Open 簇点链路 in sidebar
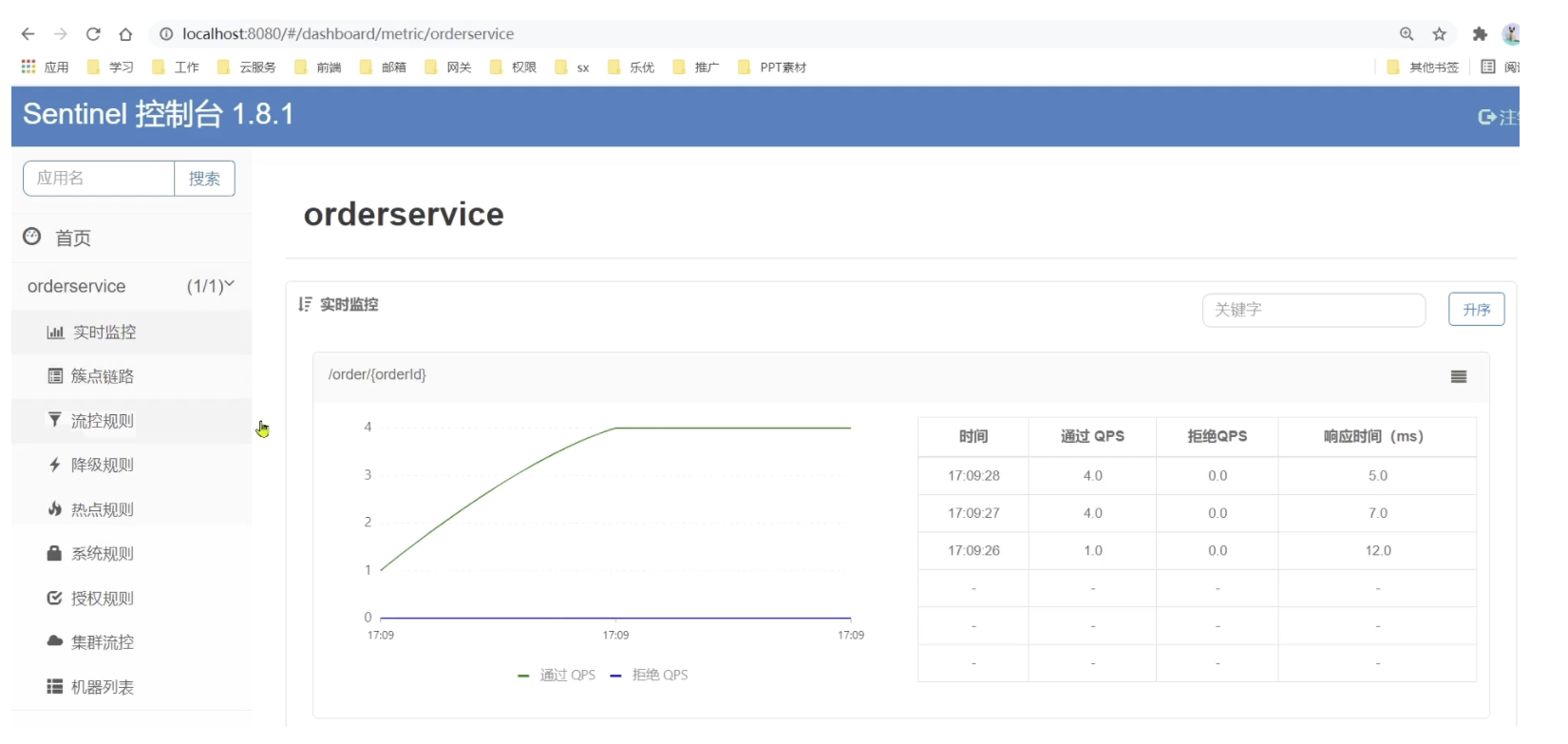 click(131, 376)
